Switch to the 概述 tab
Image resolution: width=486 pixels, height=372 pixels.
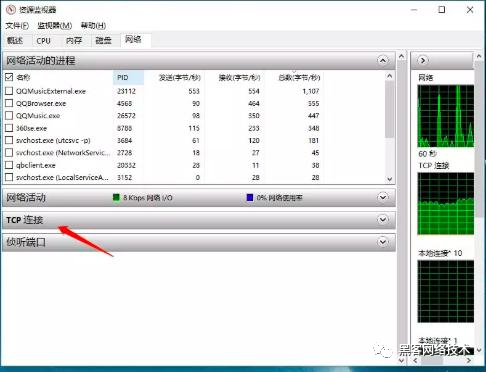15,41
